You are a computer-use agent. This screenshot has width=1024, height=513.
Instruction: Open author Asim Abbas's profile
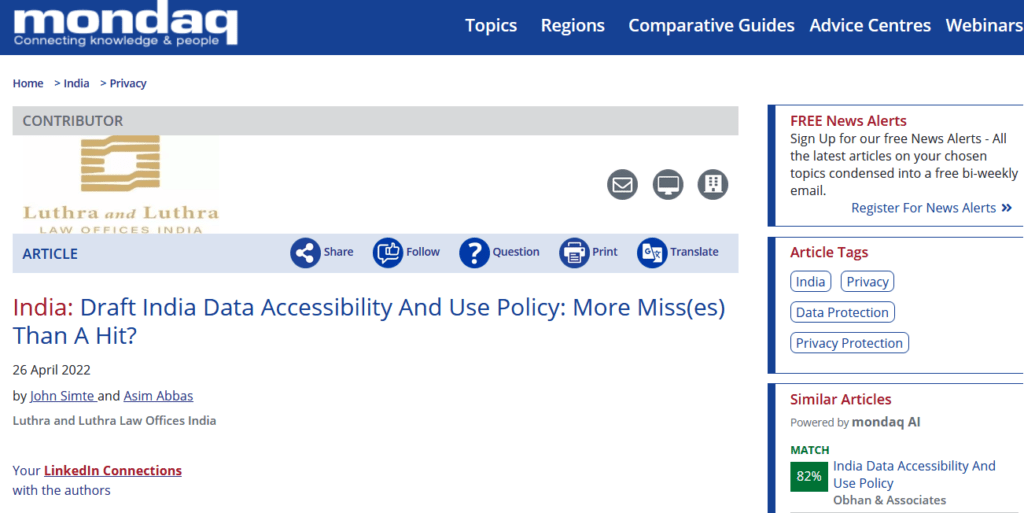click(158, 396)
